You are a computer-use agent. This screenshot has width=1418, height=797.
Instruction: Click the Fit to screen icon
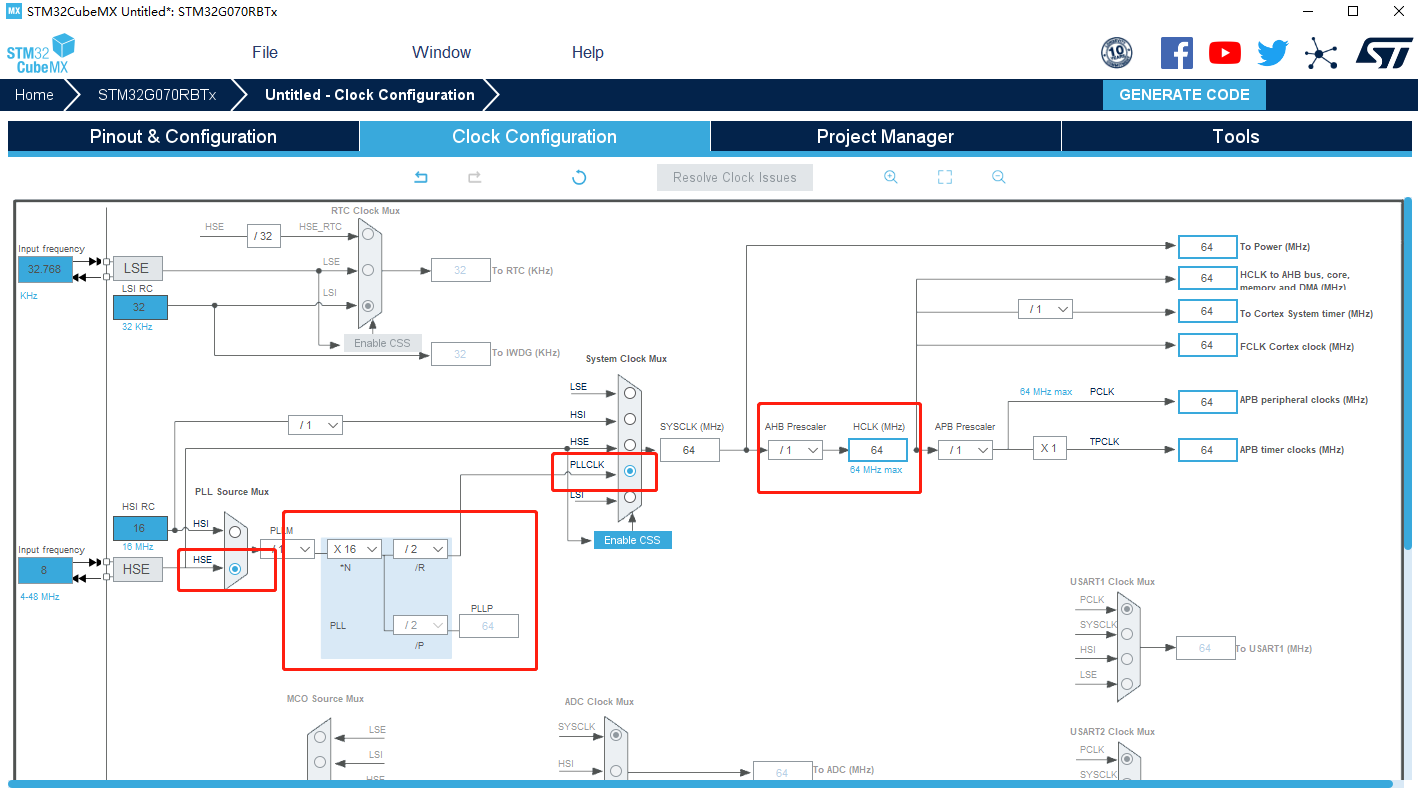click(x=944, y=177)
